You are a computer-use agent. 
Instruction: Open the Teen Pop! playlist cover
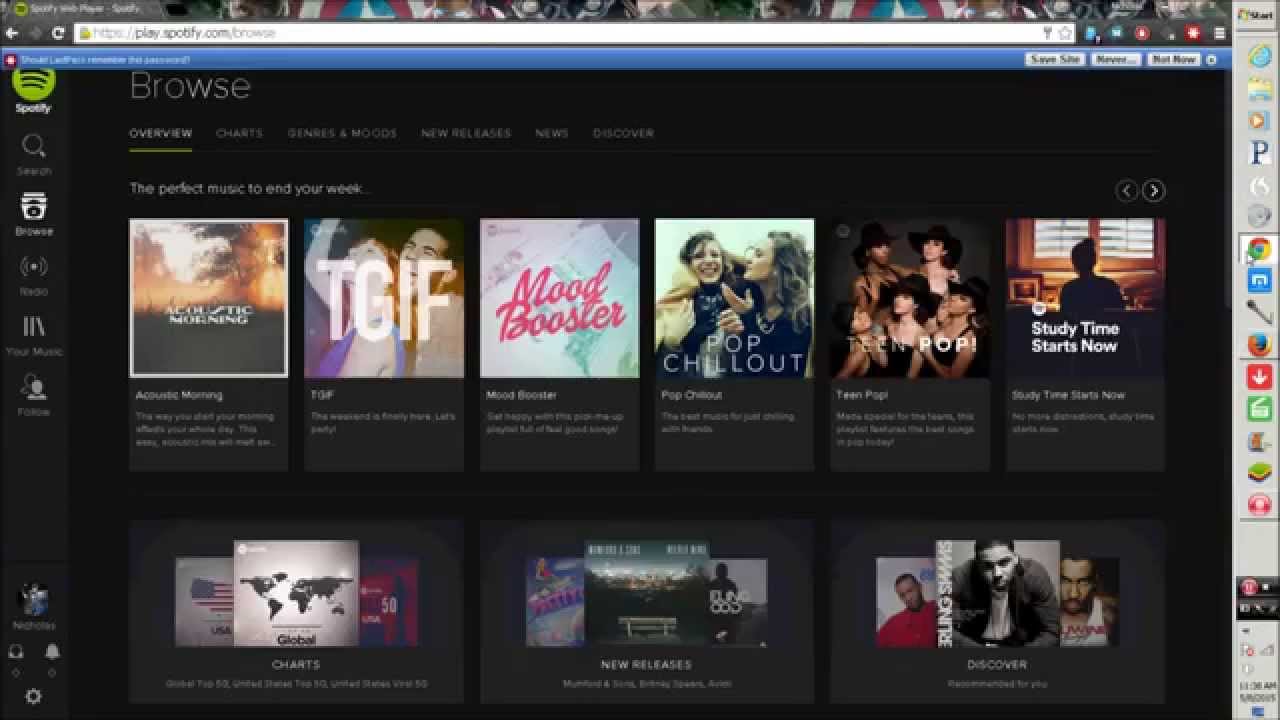(910, 298)
